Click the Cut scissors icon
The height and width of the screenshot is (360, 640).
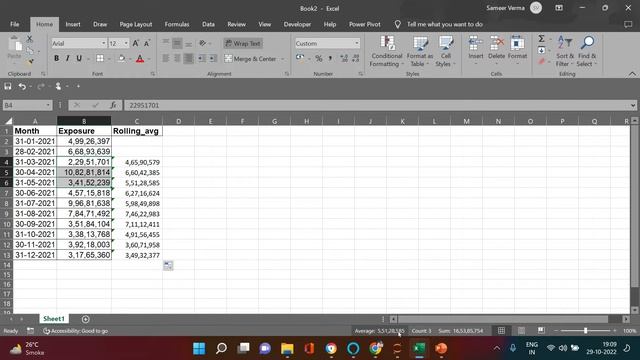pos(29,39)
